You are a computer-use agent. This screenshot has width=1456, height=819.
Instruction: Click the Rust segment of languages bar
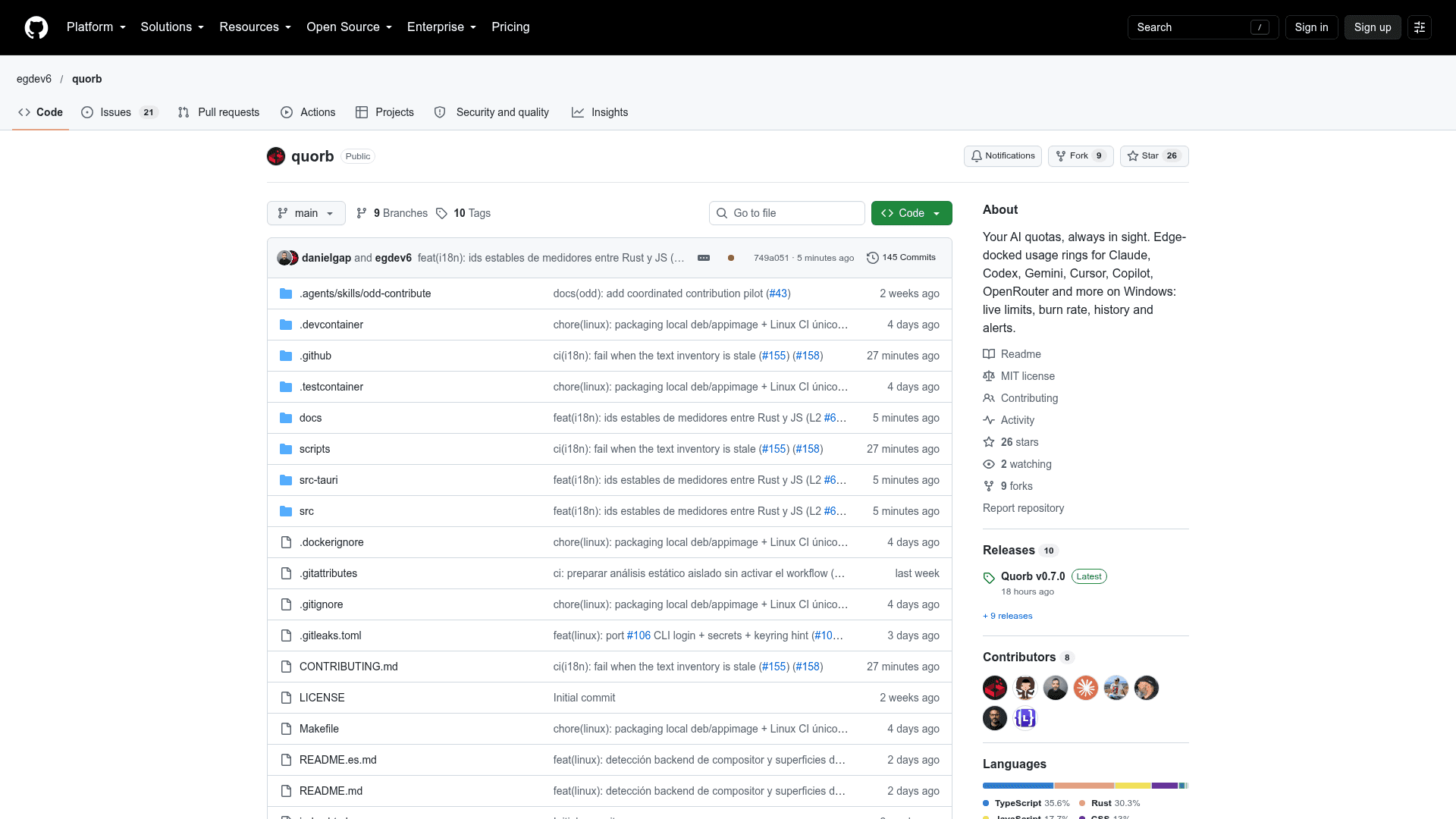coord(1084,786)
